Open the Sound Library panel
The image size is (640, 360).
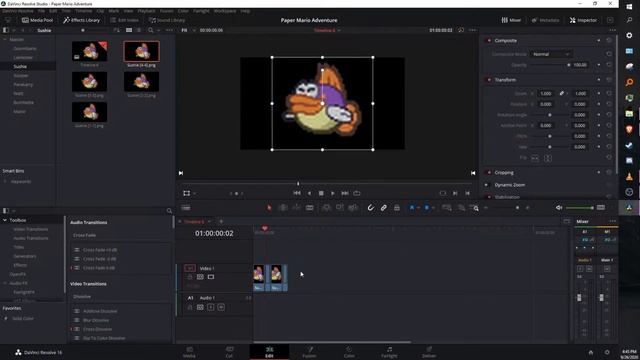point(167,20)
